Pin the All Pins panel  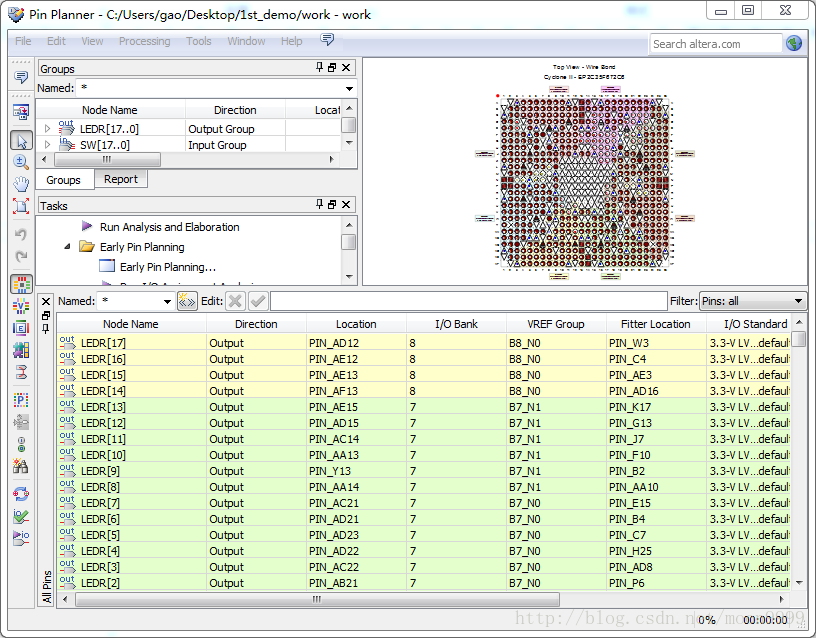coord(46,328)
